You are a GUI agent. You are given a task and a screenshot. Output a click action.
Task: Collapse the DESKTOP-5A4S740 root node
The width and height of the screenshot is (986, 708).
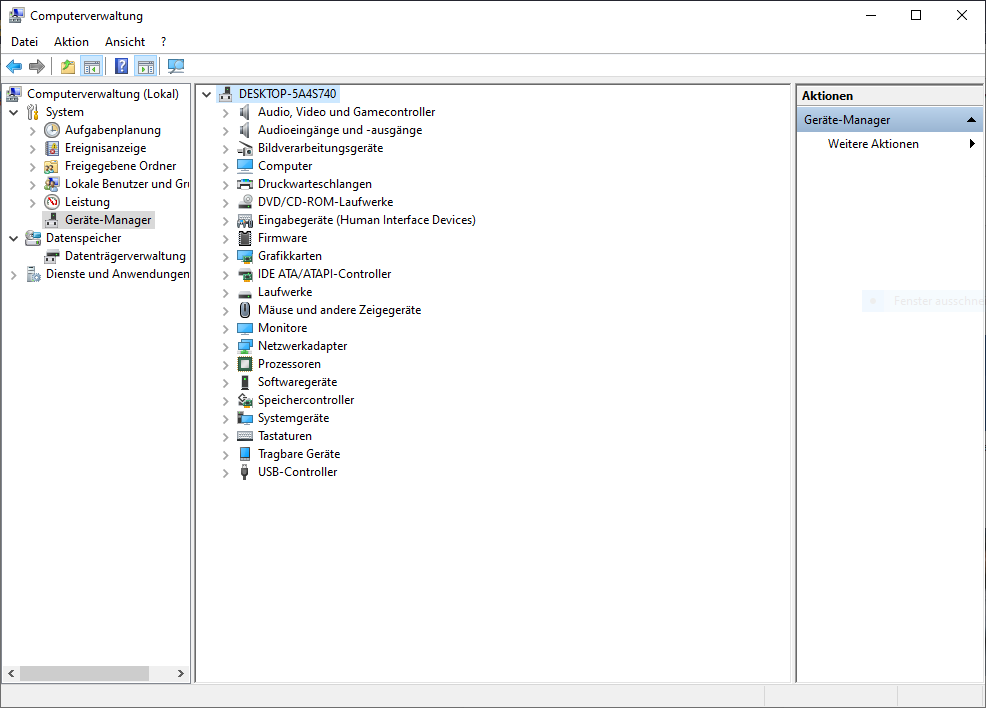206,94
